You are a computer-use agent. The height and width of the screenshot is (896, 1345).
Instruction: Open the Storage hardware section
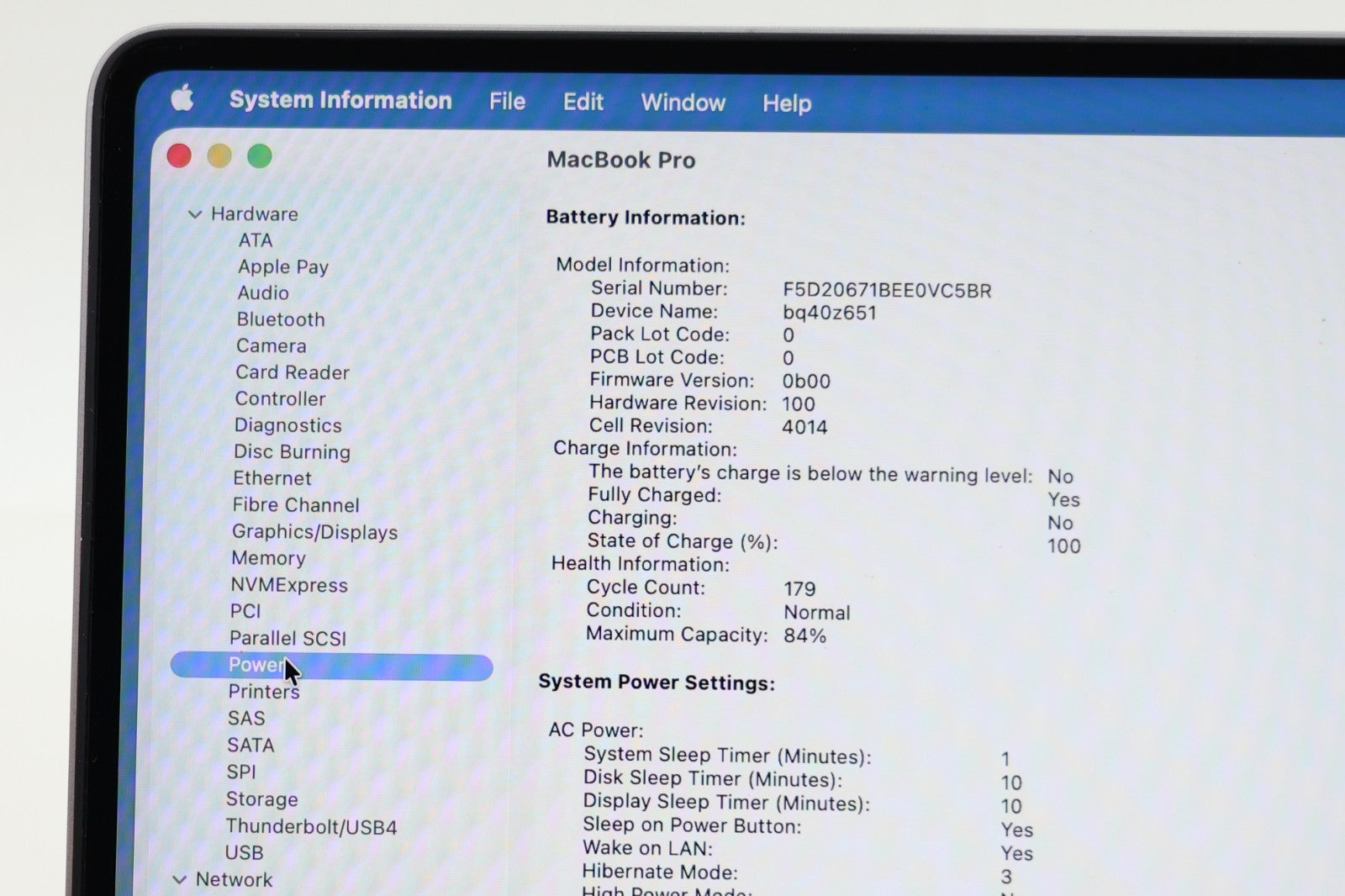pos(261,798)
